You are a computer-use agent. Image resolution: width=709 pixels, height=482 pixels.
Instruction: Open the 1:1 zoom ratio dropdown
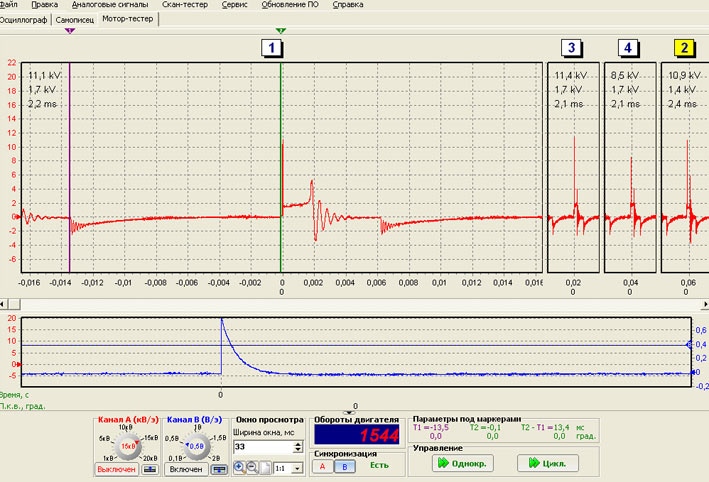pyautogui.click(x=297, y=468)
